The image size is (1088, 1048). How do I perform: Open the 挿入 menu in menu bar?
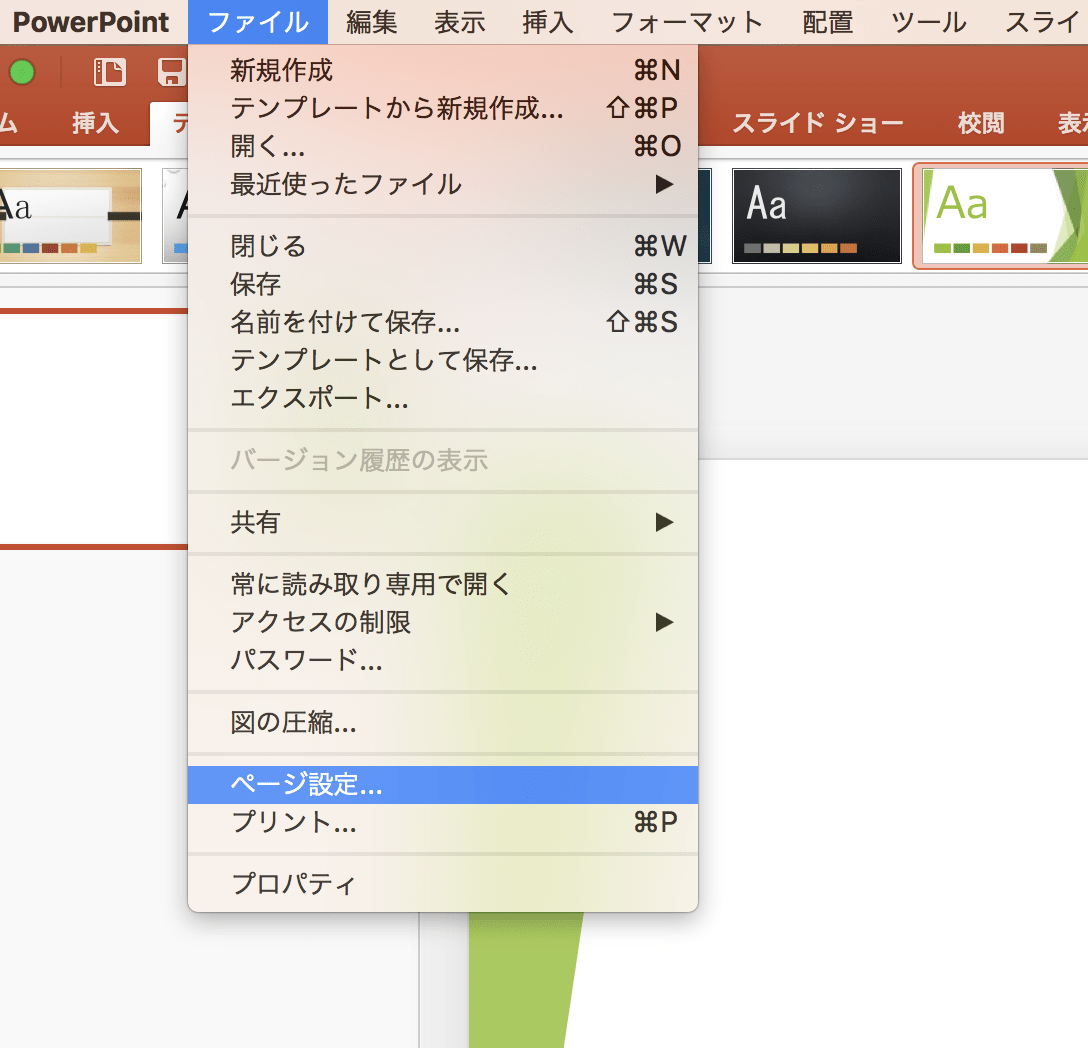pyautogui.click(x=547, y=22)
